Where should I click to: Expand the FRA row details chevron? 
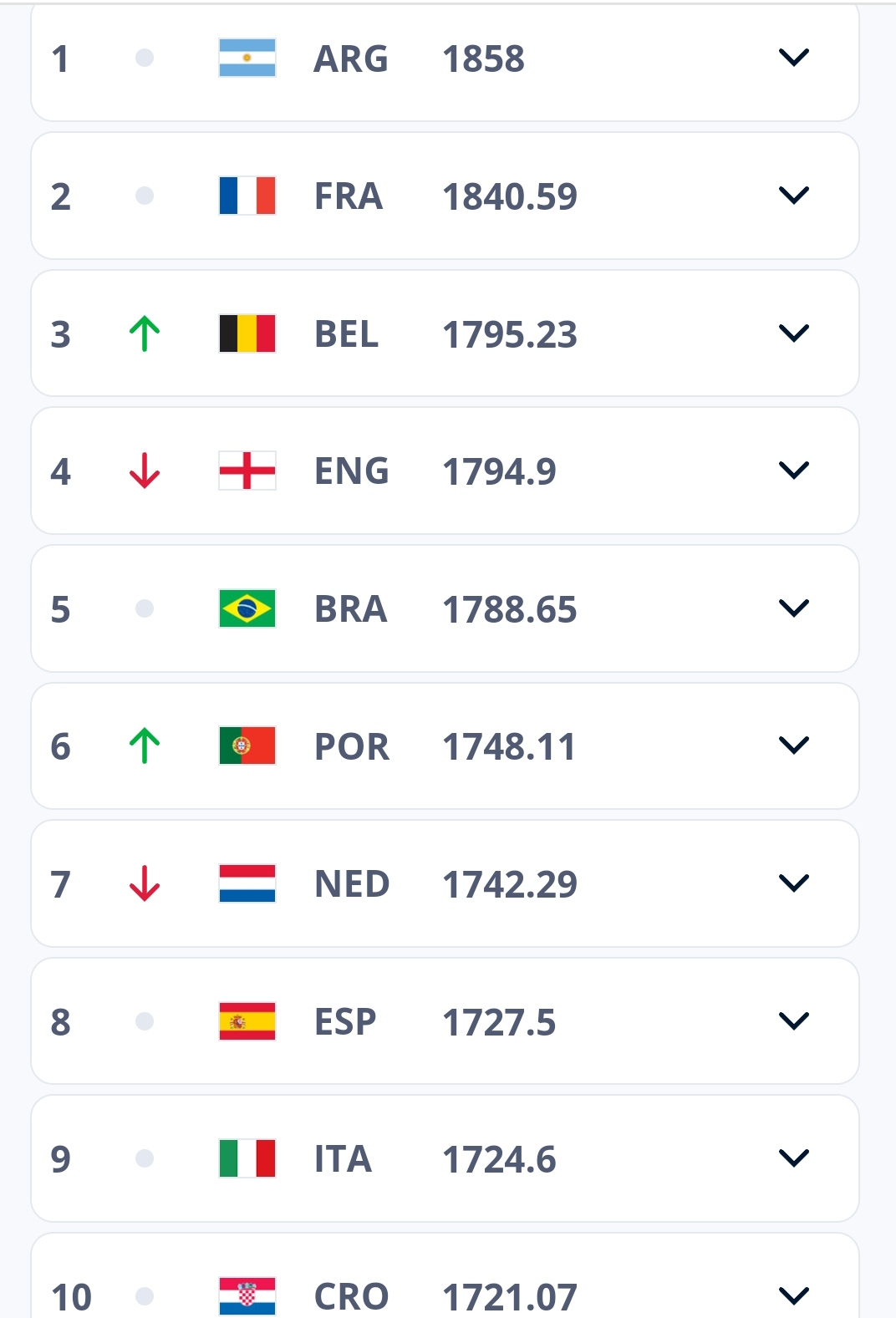click(x=793, y=196)
